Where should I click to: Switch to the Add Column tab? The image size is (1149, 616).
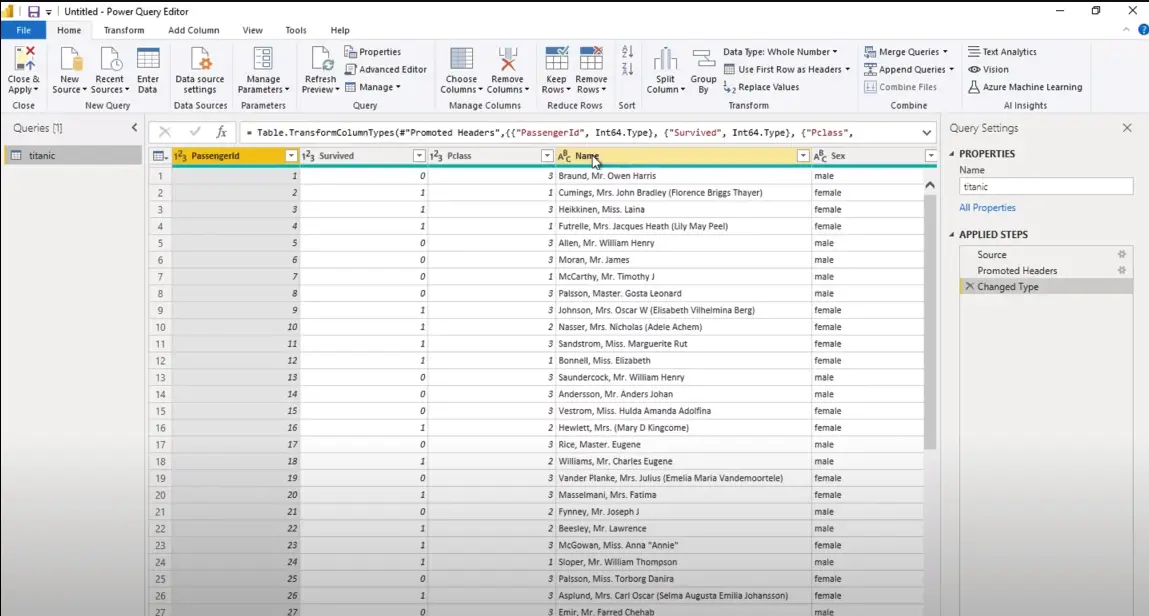pos(193,30)
